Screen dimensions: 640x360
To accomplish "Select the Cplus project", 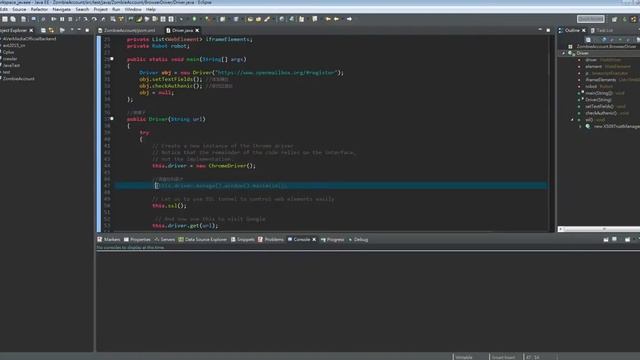I will point(9,52).
